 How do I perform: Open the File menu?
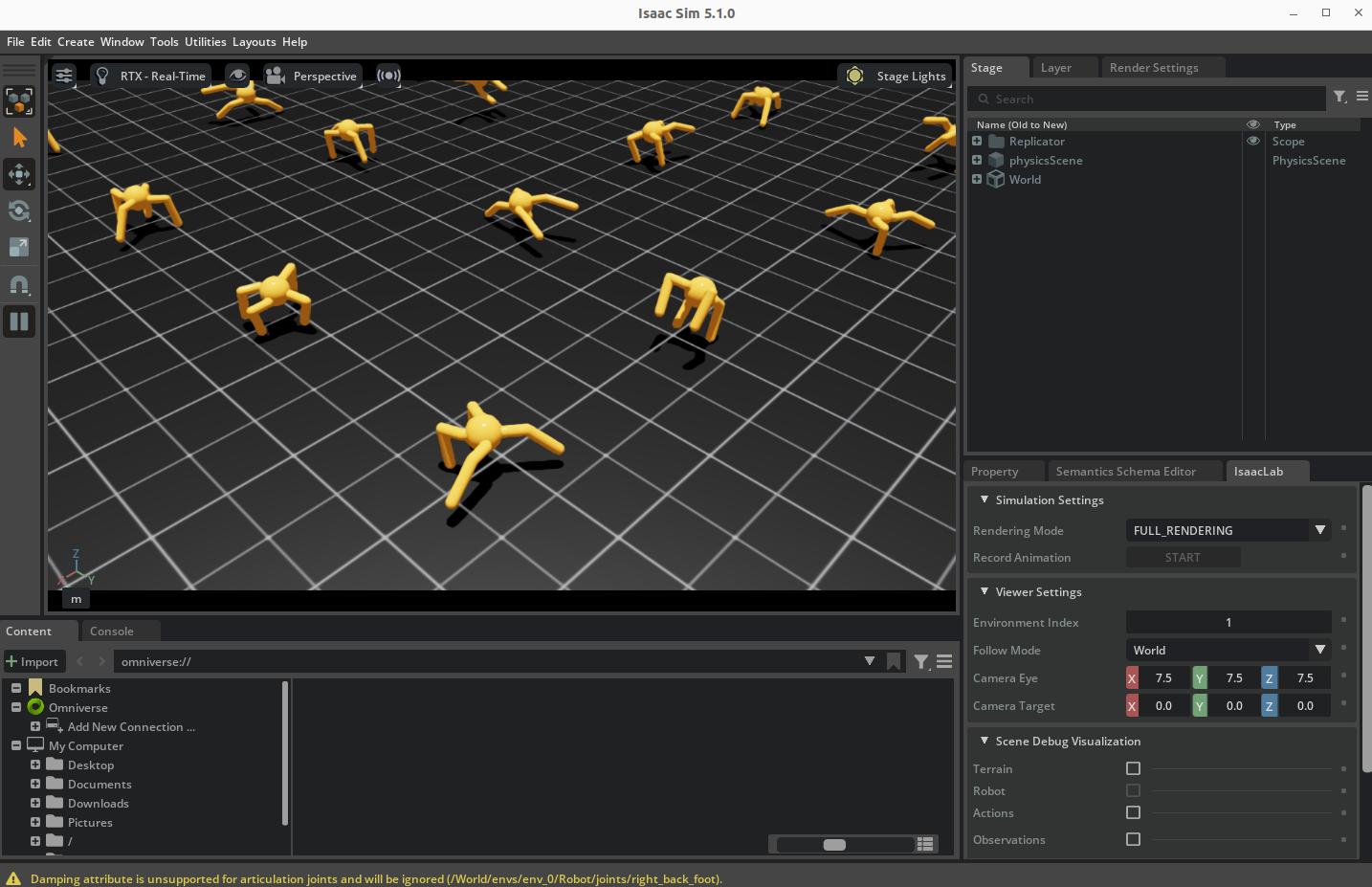(15, 42)
